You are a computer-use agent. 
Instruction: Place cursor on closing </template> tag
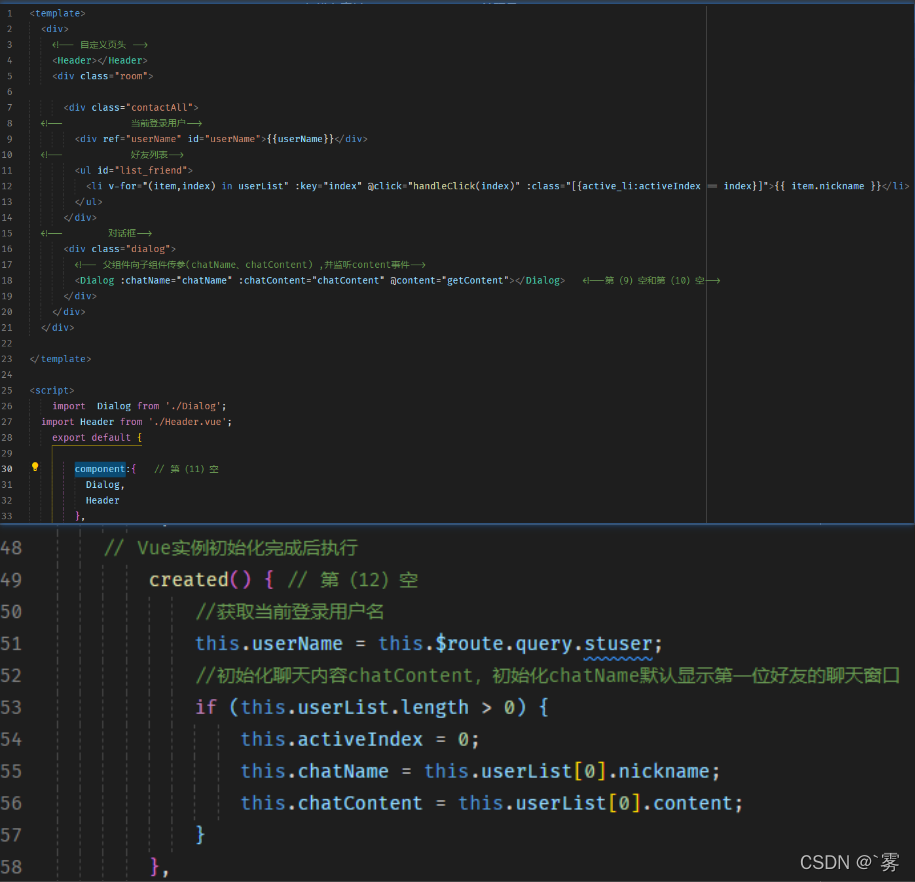click(61, 358)
